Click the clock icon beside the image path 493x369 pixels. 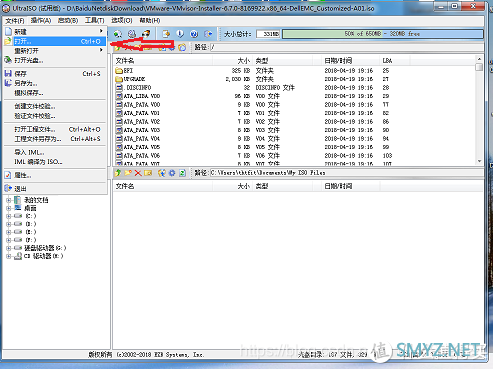pos(182,47)
